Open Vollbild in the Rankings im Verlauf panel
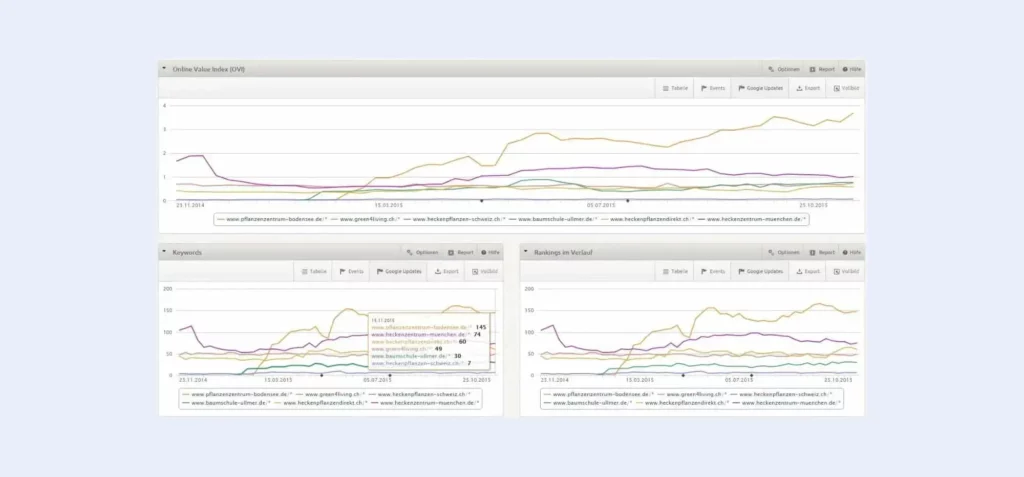 tap(845, 271)
